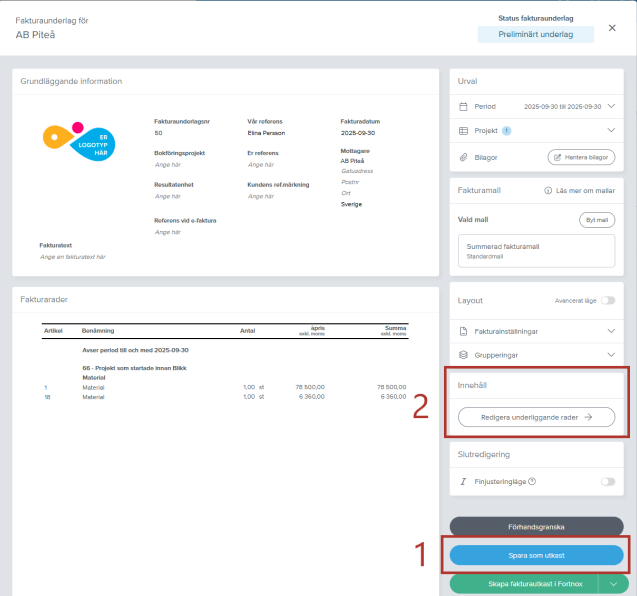Click the Byt mall button
637x596 pixels.
point(596,219)
